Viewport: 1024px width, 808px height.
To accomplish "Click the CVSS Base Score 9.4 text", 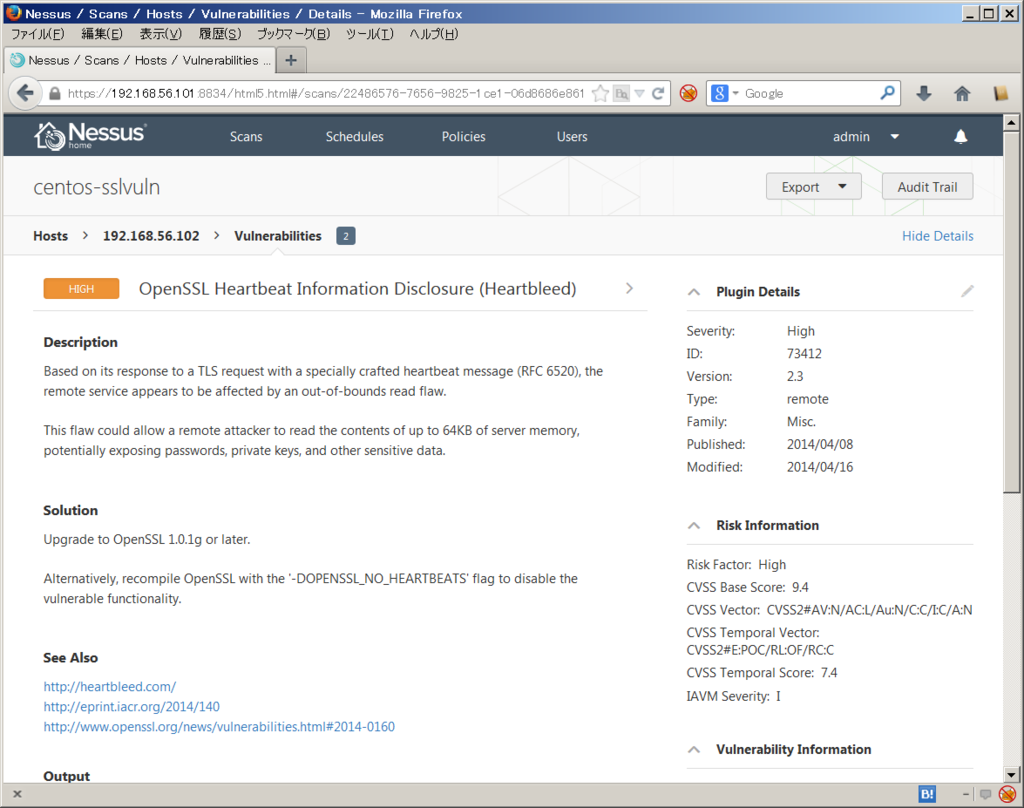I will pyautogui.click(x=747, y=587).
